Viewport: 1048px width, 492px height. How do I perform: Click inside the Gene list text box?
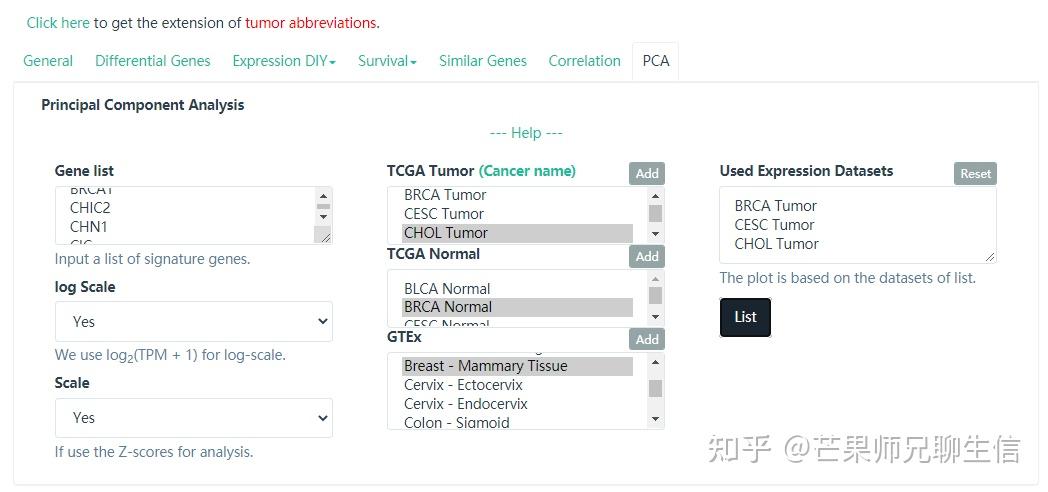pos(185,215)
